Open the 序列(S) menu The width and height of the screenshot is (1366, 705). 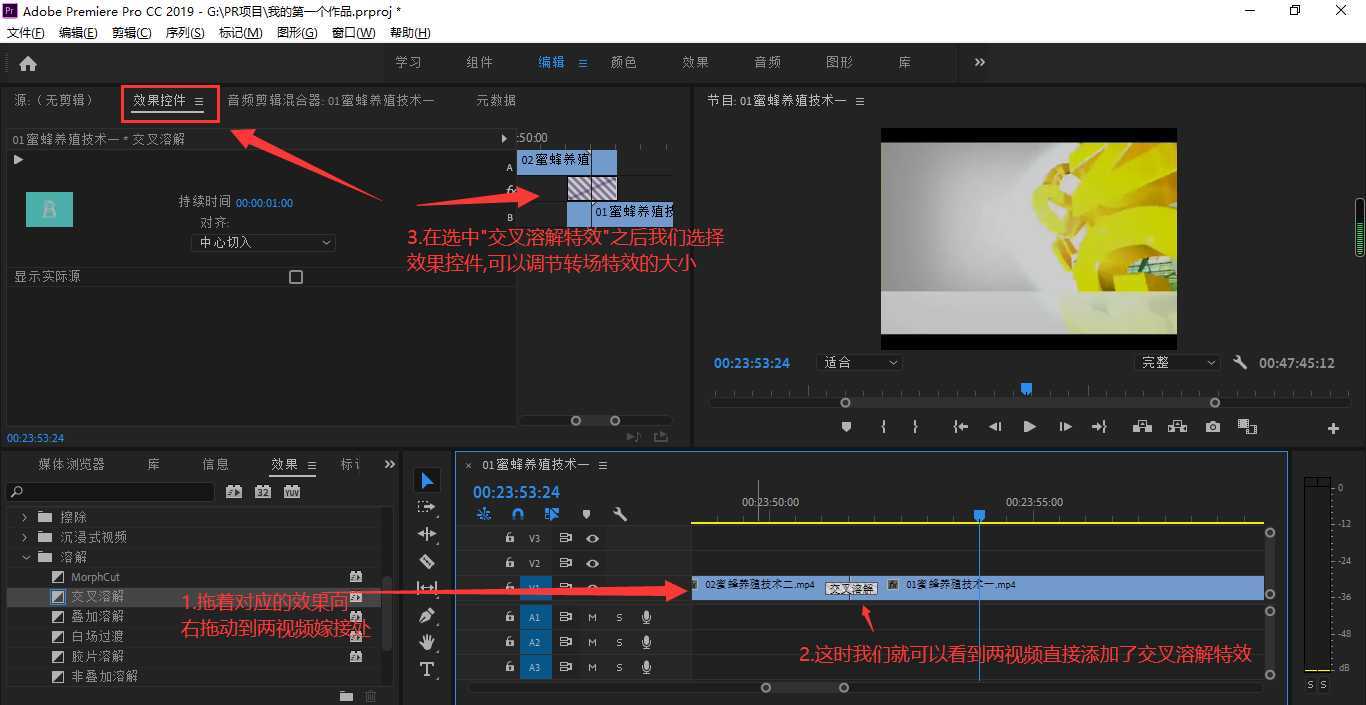pos(184,33)
